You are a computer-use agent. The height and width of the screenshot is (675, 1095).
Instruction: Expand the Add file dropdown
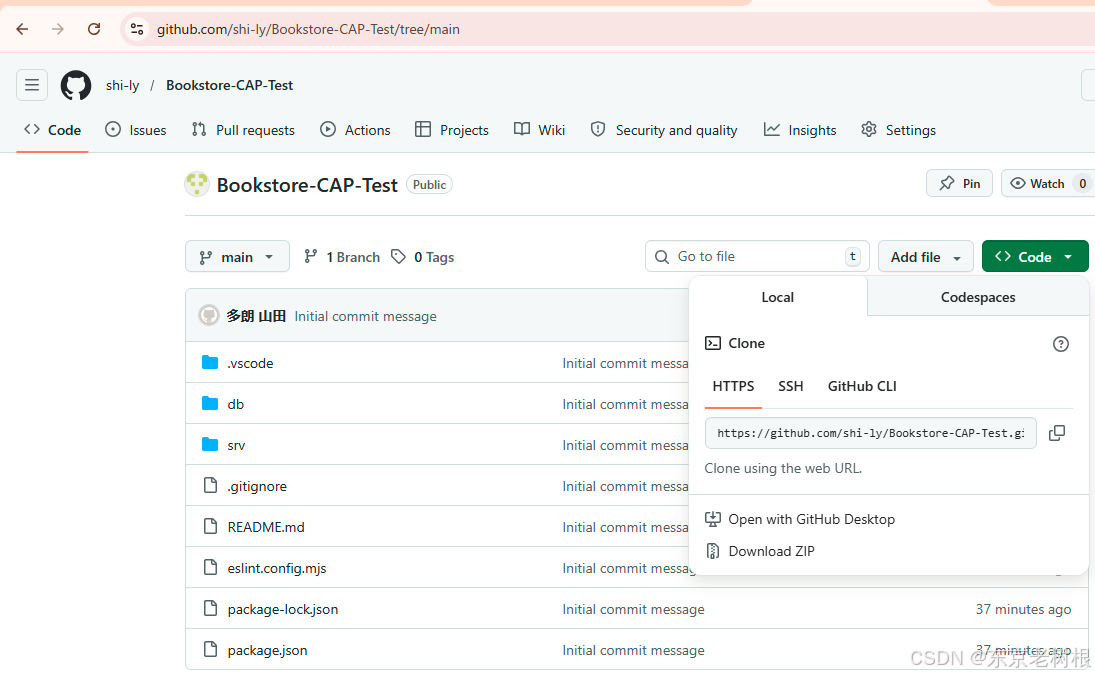925,257
